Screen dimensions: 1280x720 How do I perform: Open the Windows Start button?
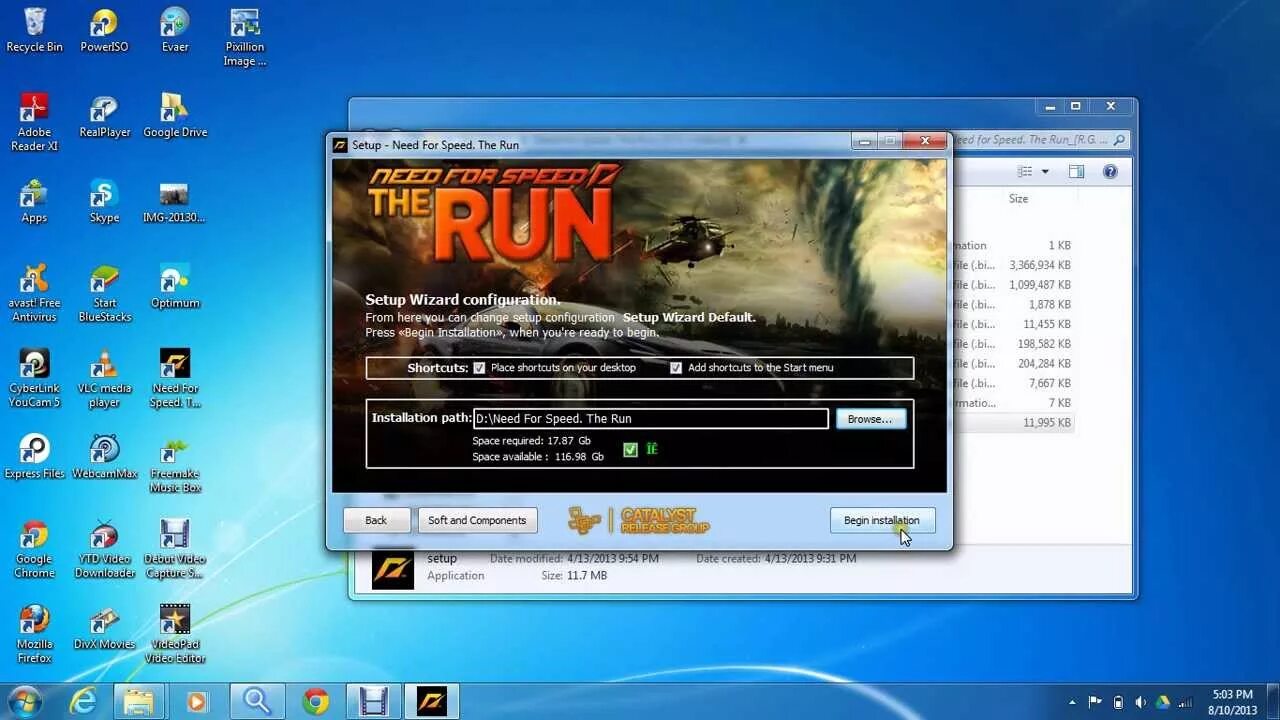point(24,701)
